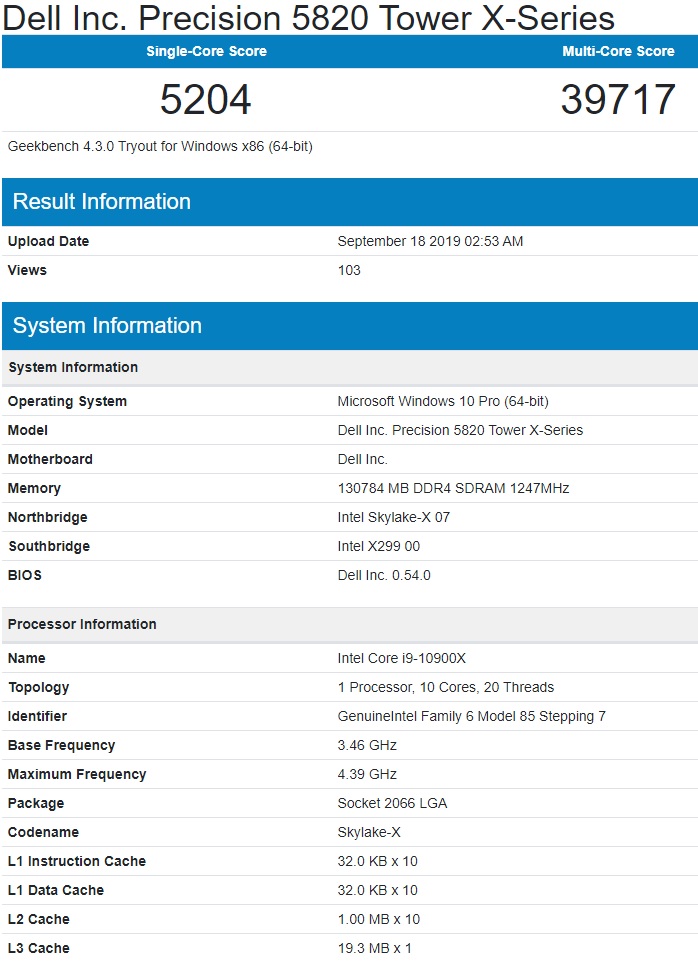Click the blue System Information section header
Screen dimensions: 698x967
pyautogui.click(x=350, y=326)
